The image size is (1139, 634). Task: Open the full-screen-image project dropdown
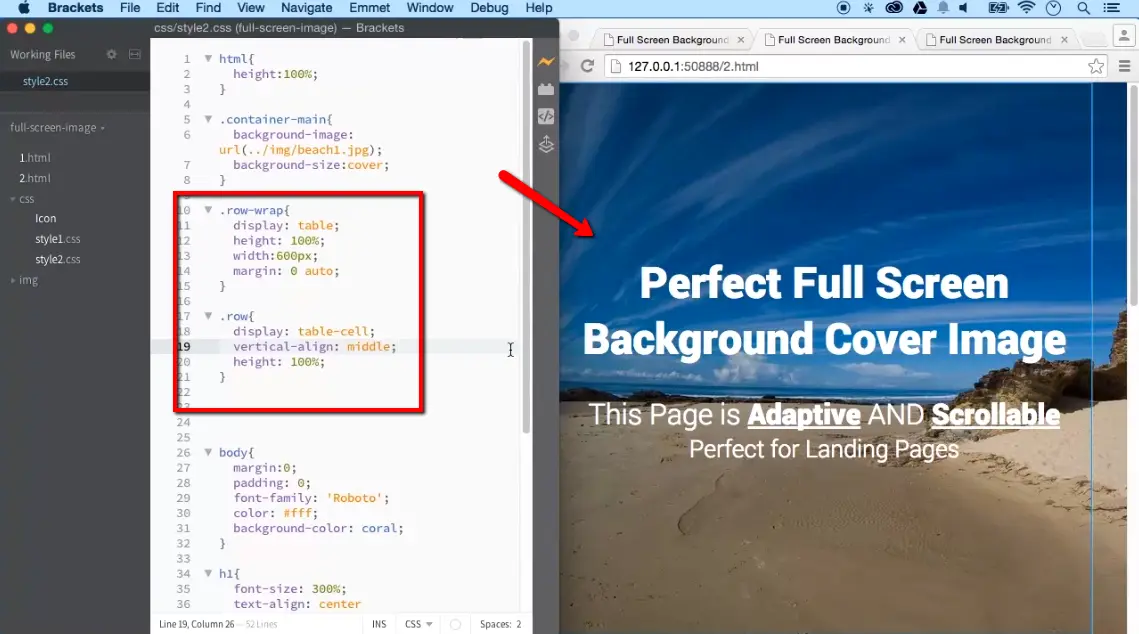57,128
